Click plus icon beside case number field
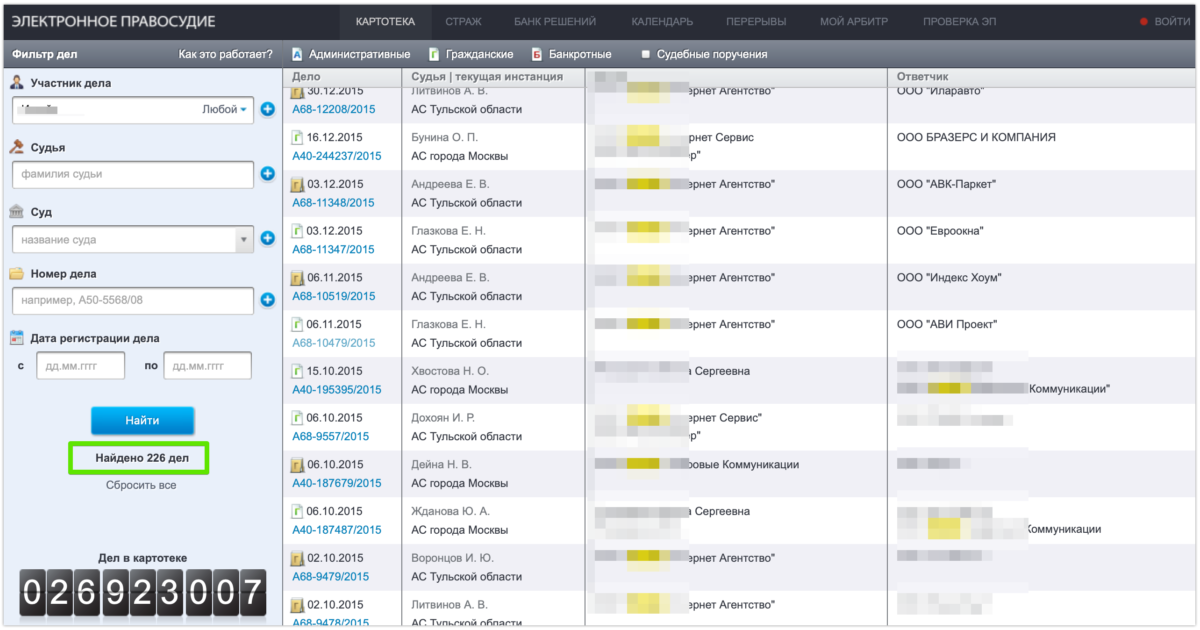 (268, 300)
